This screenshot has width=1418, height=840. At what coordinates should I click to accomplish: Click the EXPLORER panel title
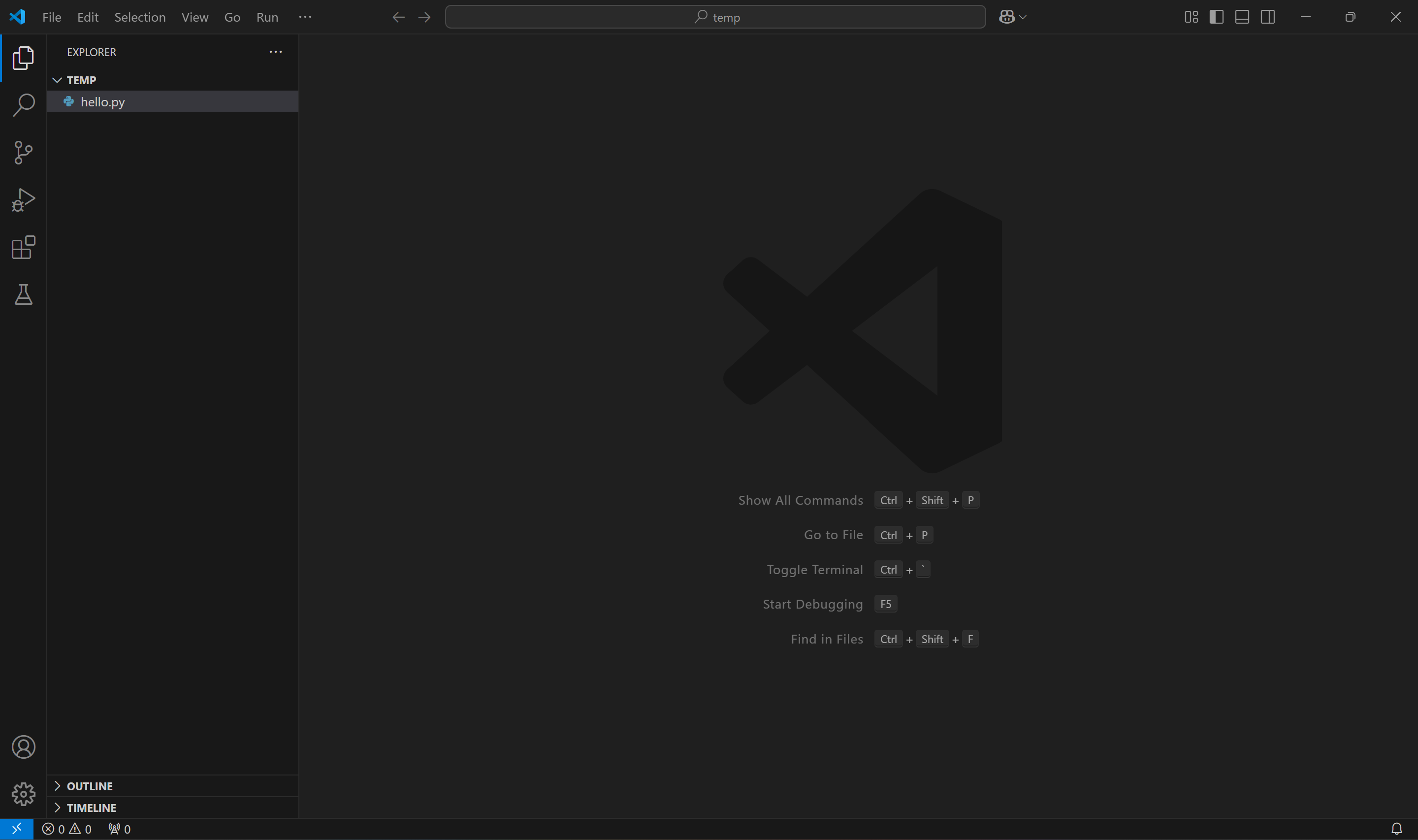(91, 52)
